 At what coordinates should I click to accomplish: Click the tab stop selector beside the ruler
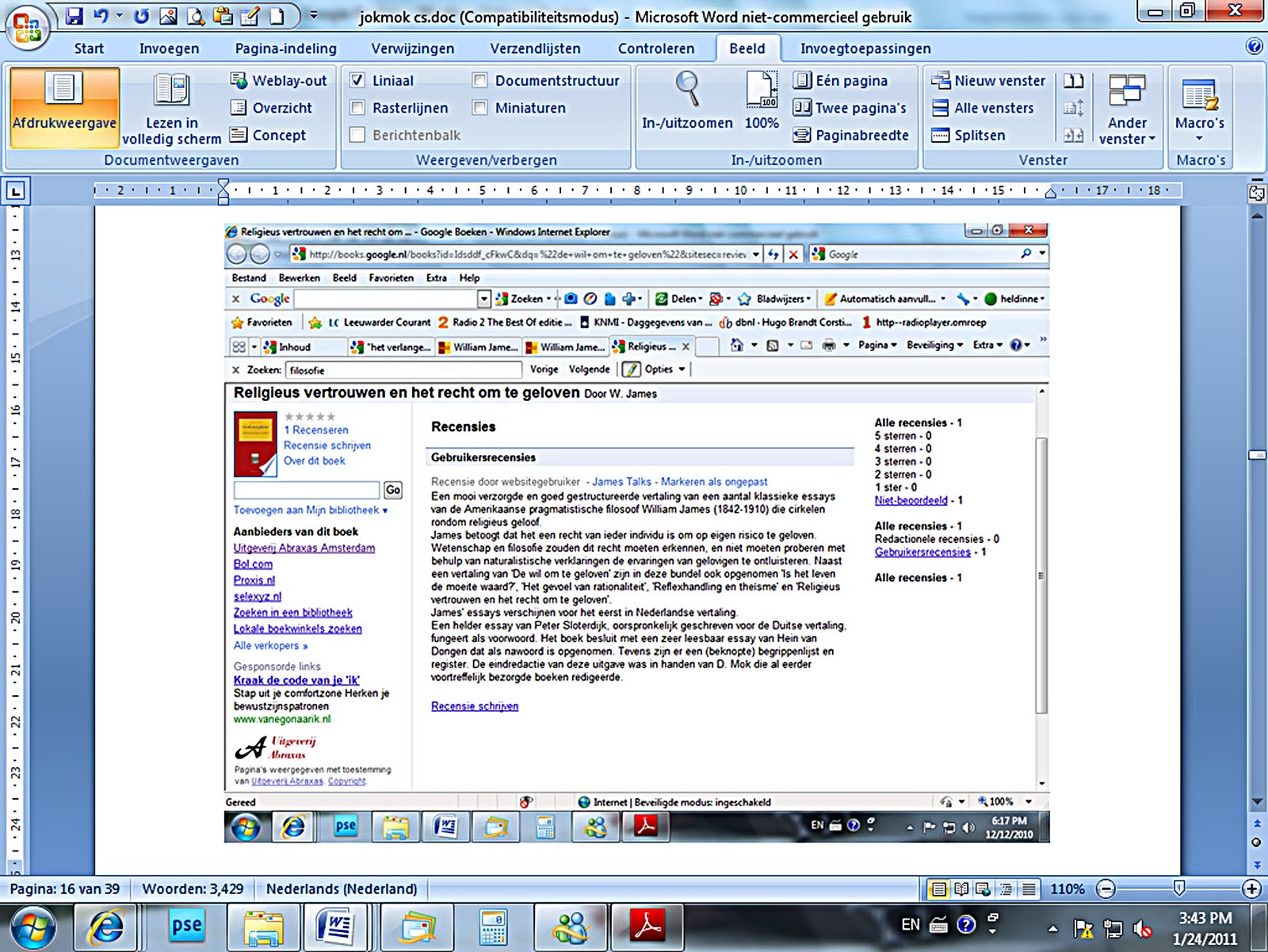coord(16,190)
